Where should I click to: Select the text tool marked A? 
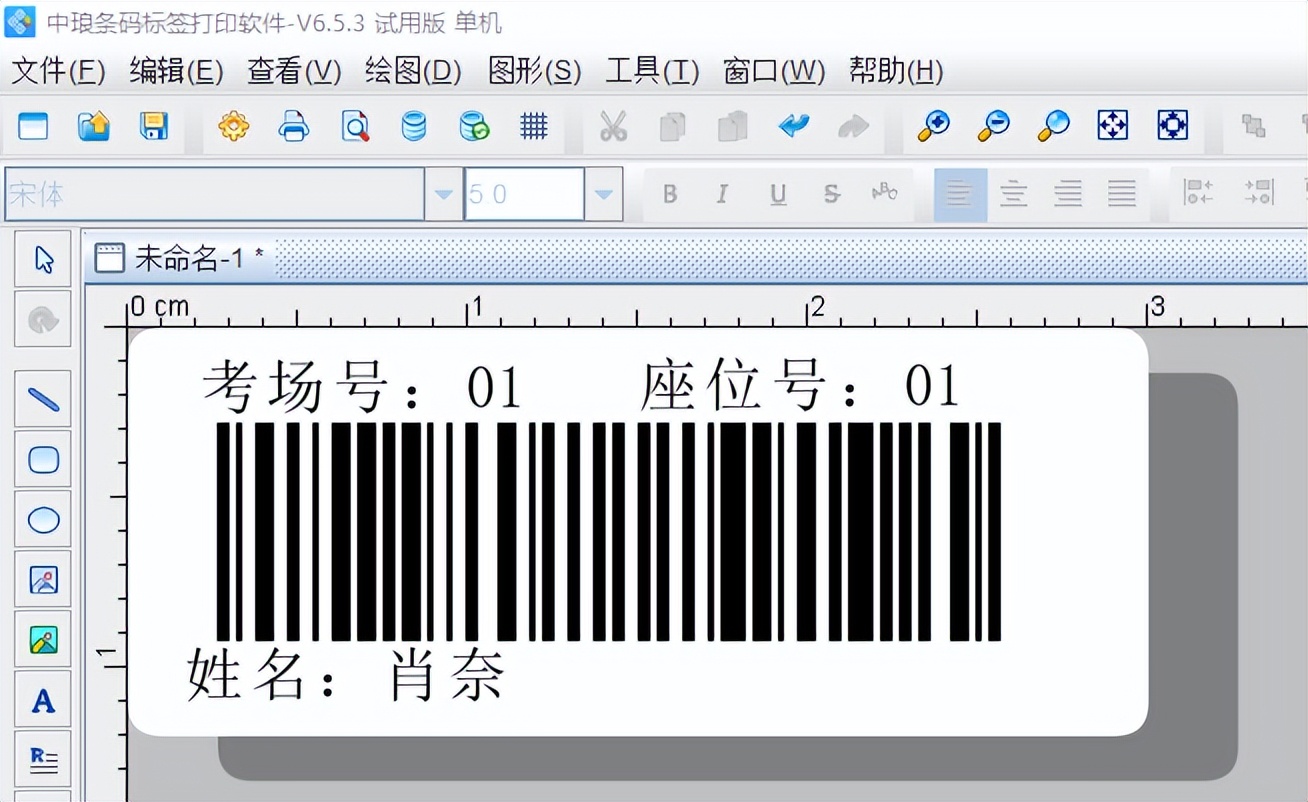(43, 700)
